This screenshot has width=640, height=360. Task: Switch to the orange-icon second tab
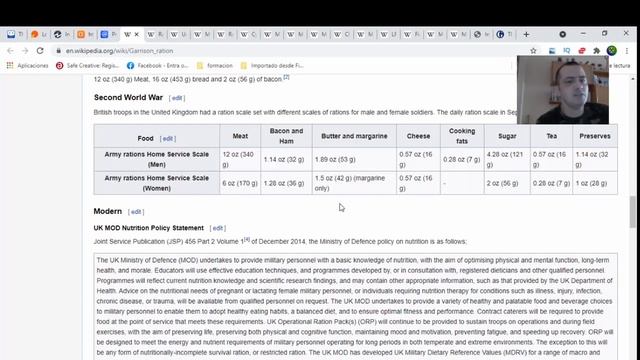[x=38, y=34]
